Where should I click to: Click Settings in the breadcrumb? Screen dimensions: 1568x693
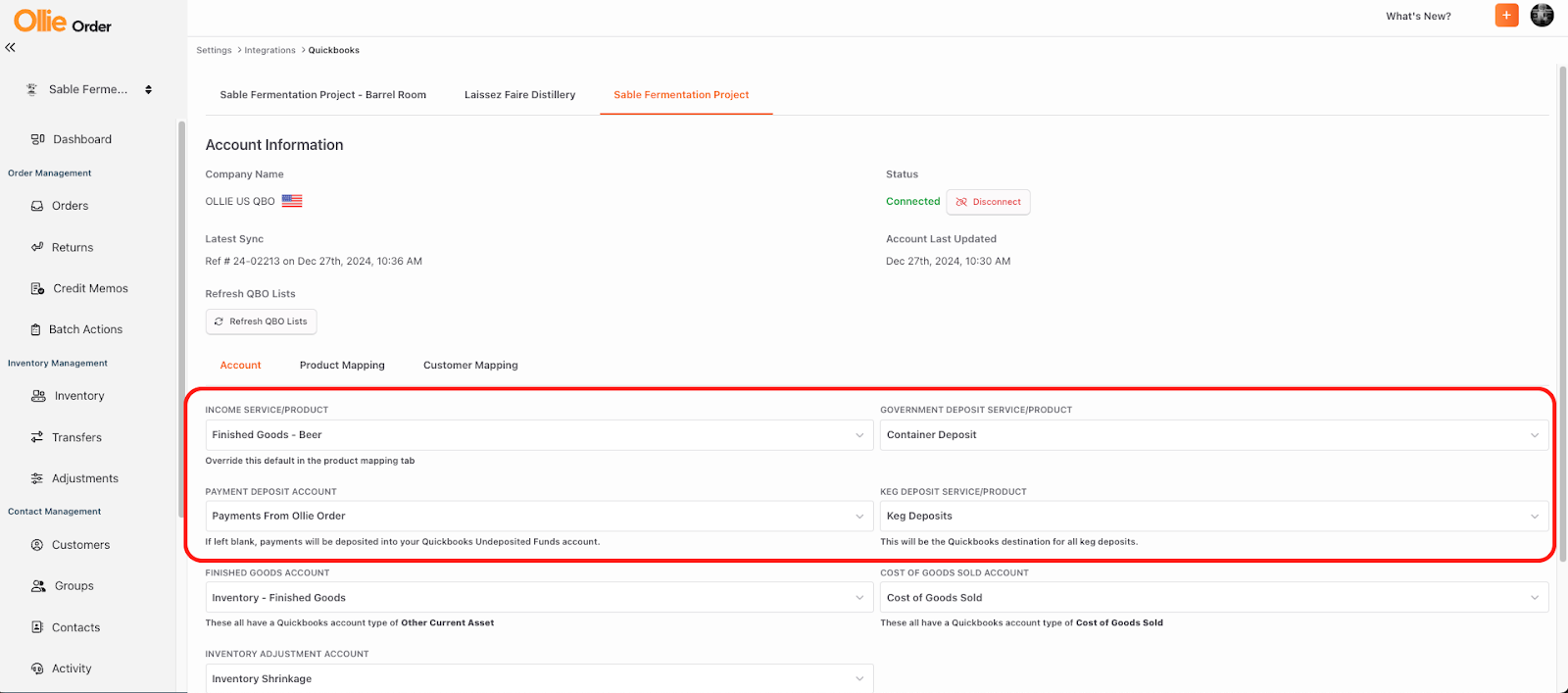point(214,50)
